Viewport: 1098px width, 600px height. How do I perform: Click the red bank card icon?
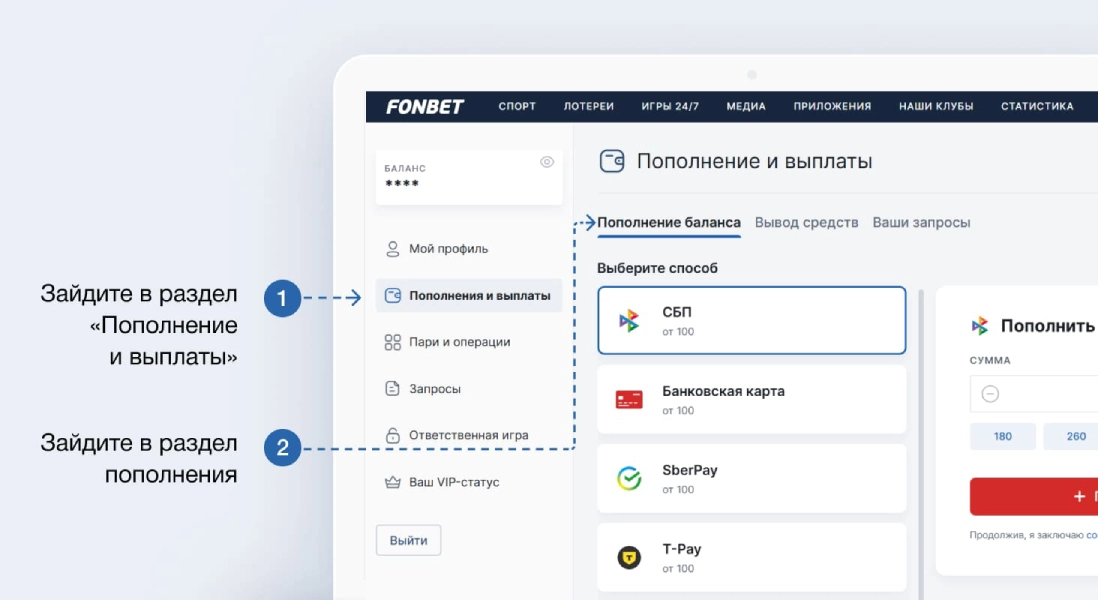click(x=629, y=400)
